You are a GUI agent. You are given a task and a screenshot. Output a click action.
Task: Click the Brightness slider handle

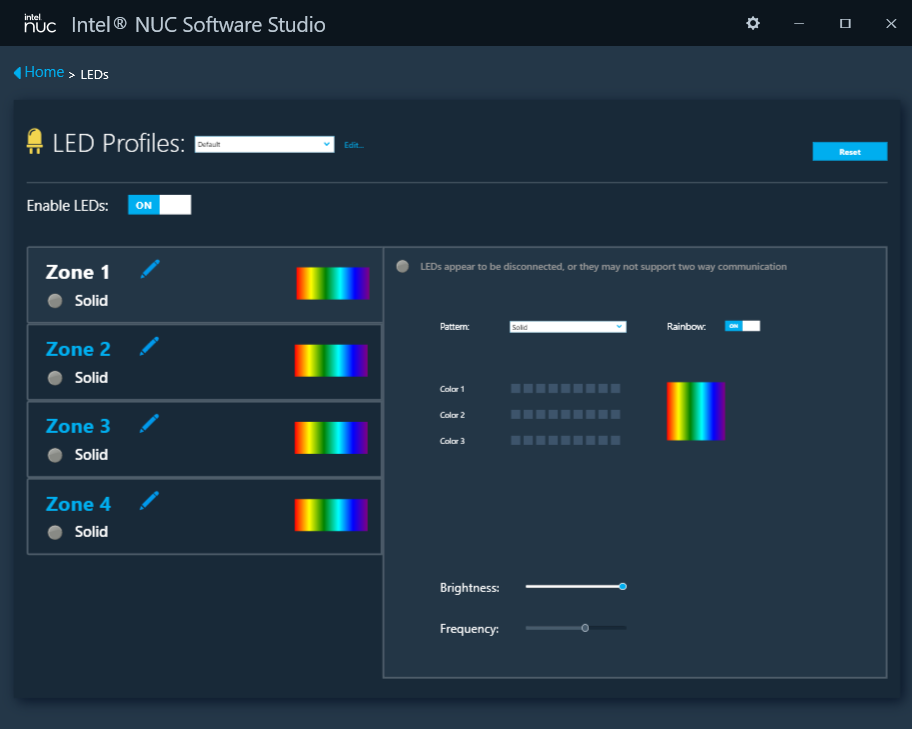tap(623, 586)
